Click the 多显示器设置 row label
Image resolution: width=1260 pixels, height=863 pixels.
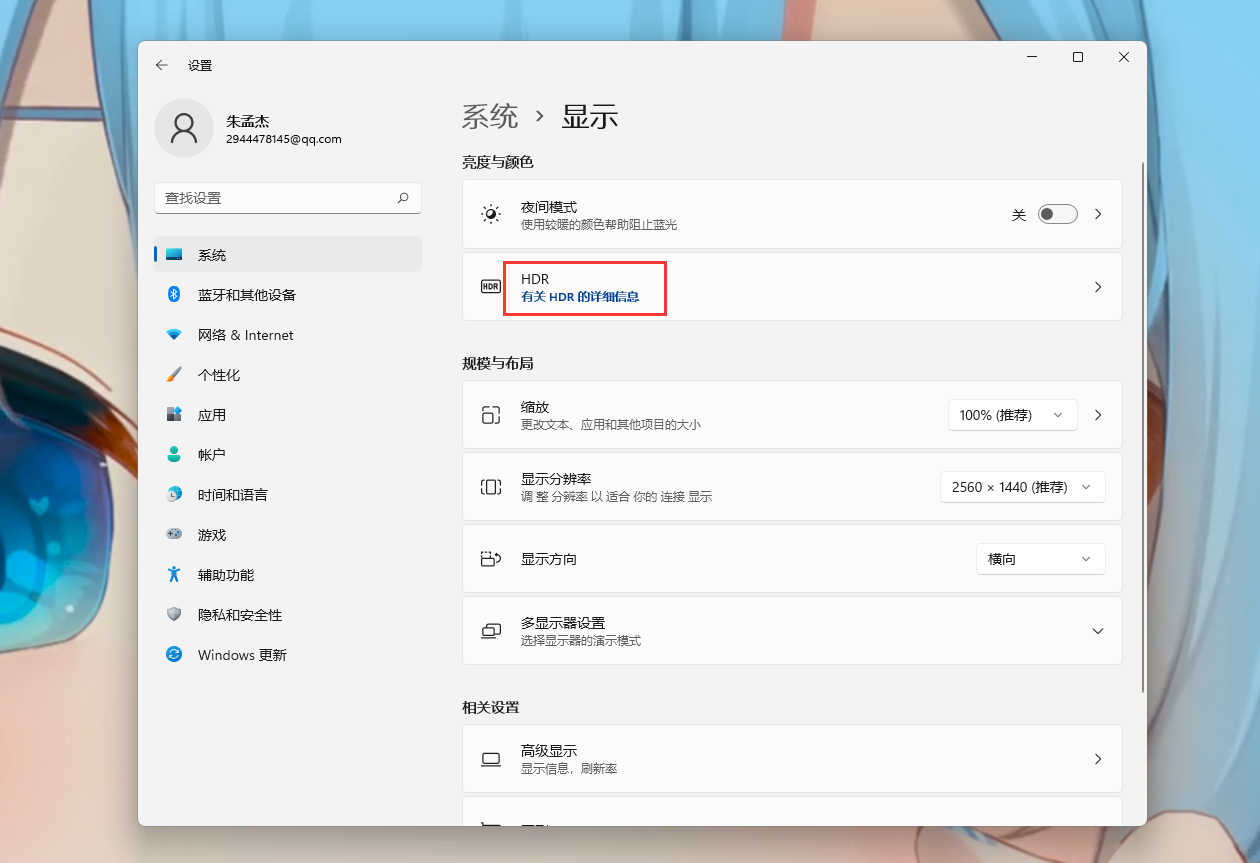click(x=563, y=623)
